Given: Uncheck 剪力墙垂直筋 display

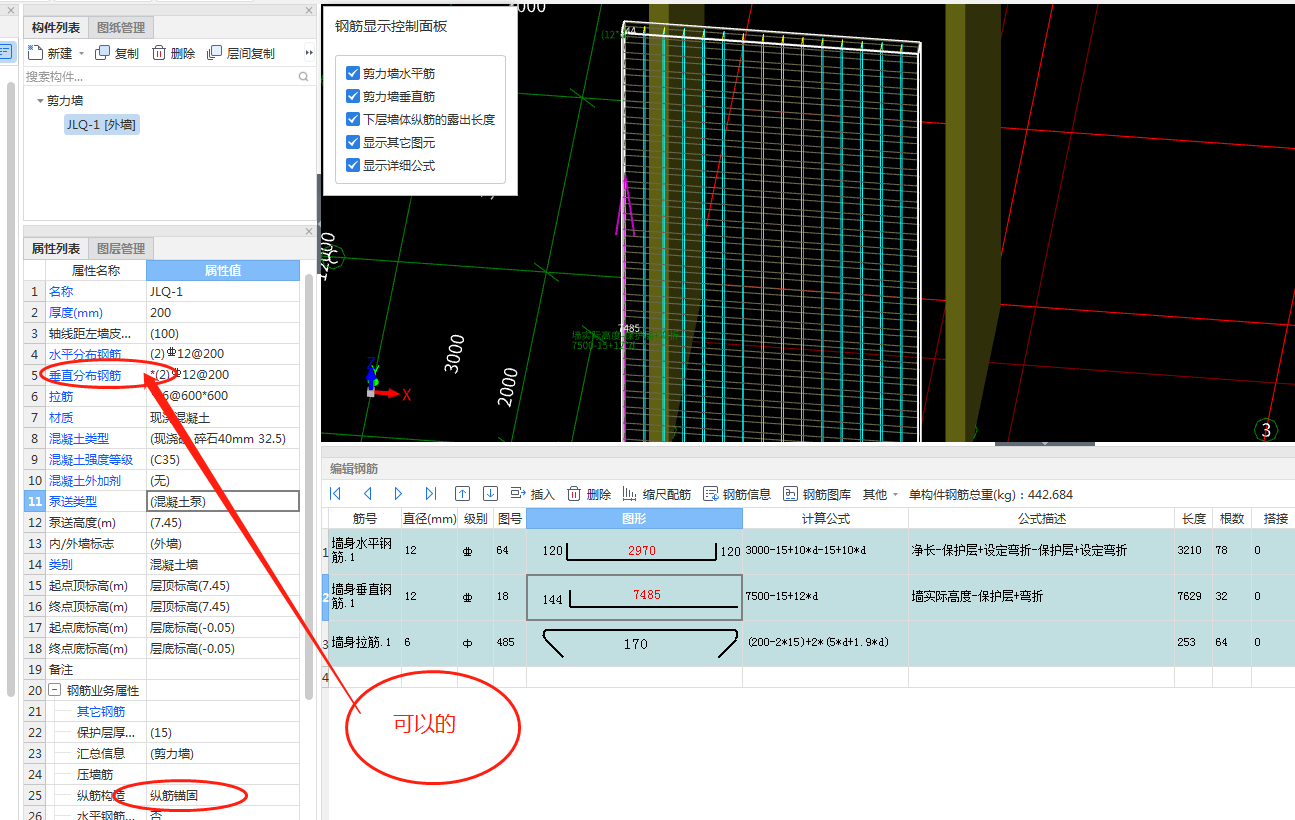Looking at the screenshot, I should [x=352, y=96].
